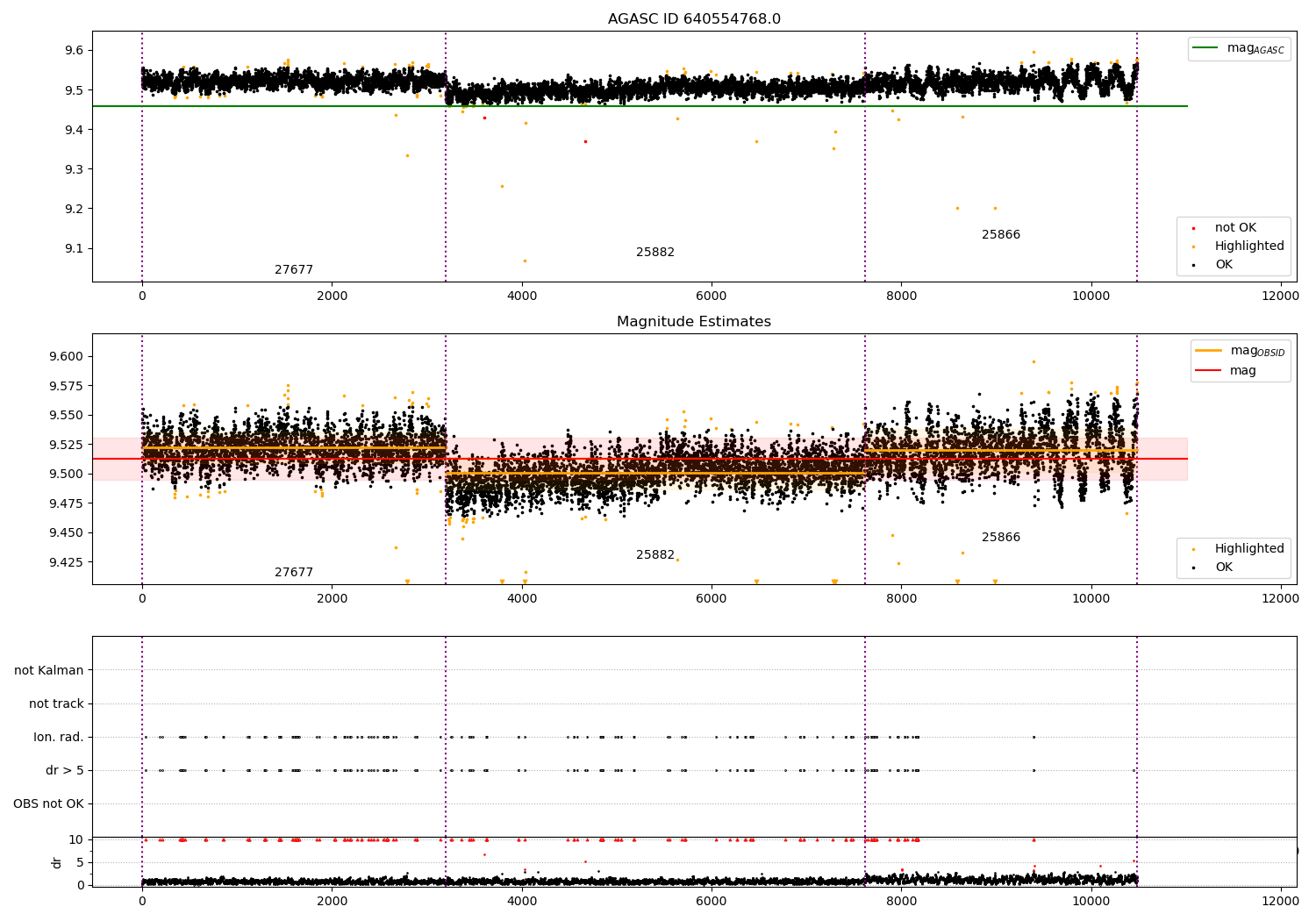The width and height of the screenshot is (1316, 921).
Task: Click obsid label 25882 in the top plot
Action: coord(655,253)
